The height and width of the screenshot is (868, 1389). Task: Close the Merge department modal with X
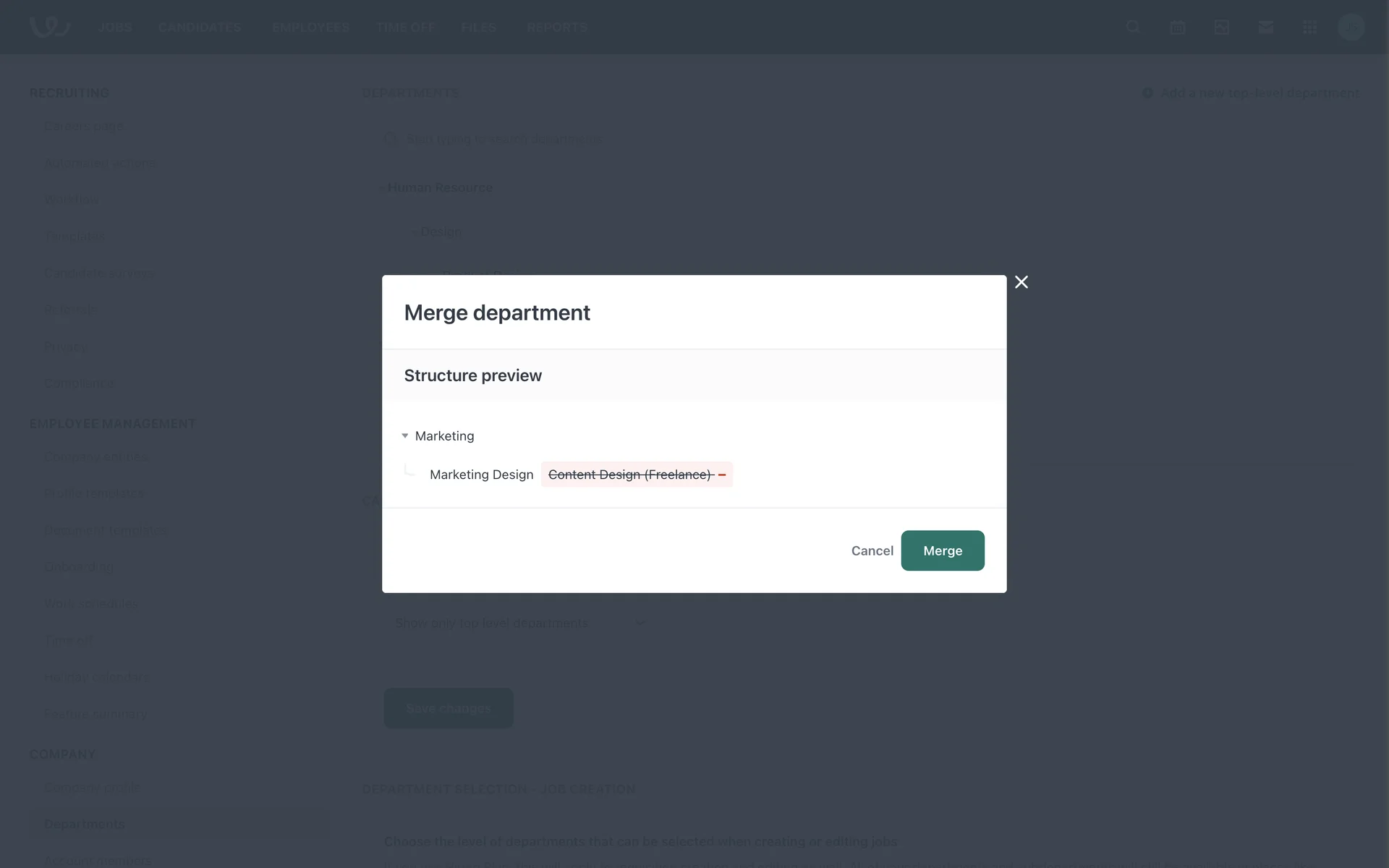[1021, 282]
